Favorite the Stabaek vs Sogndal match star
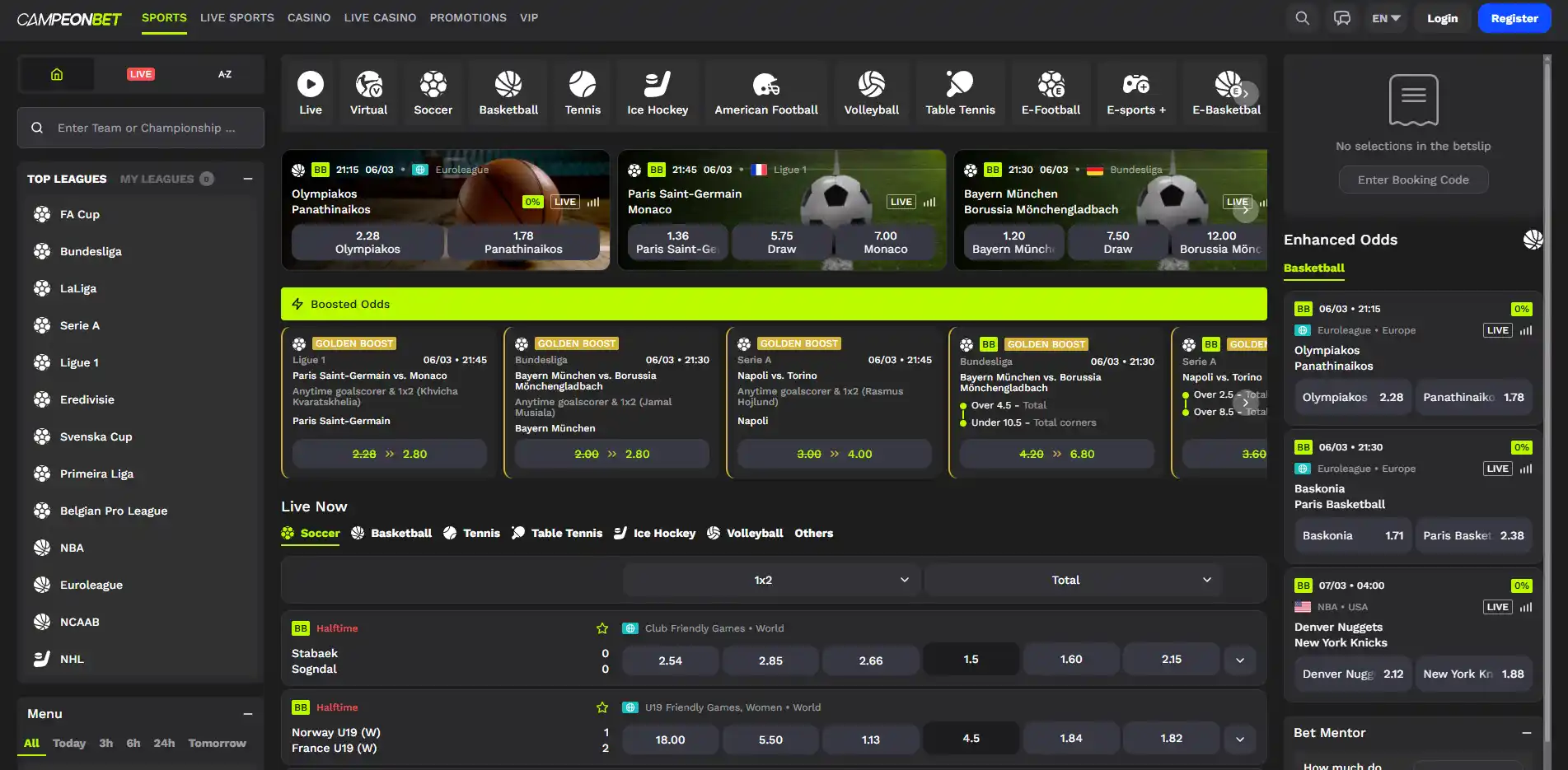Screen dimensions: 1568x770 tap(602, 628)
